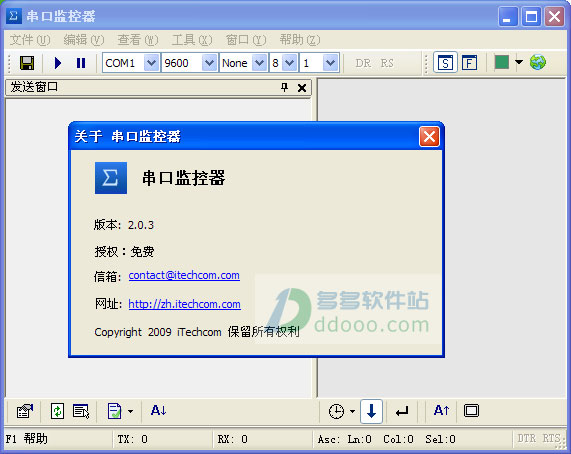The width and height of the screenshot is (571, 454).
Task: Open the data bits 8 dropdown
Action: tap(290, 63)
